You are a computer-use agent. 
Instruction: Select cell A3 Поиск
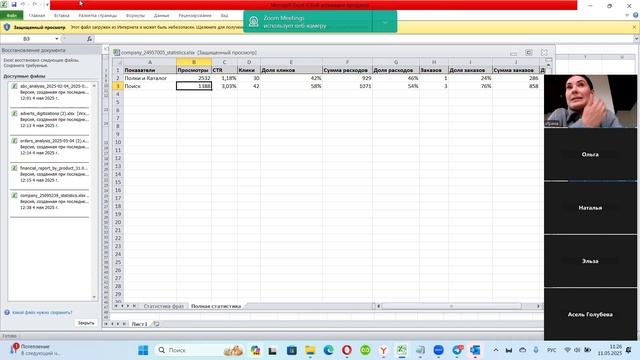pos(150,86)
